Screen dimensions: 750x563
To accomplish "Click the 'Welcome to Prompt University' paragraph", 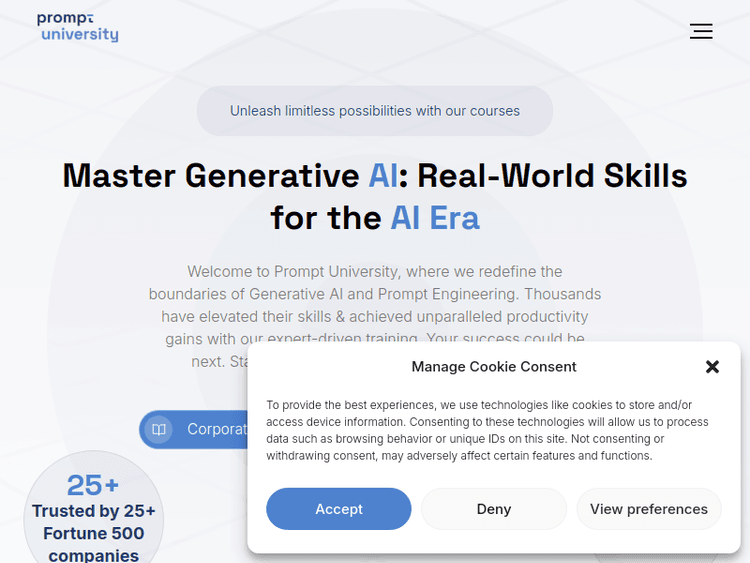I will point(374,271).
